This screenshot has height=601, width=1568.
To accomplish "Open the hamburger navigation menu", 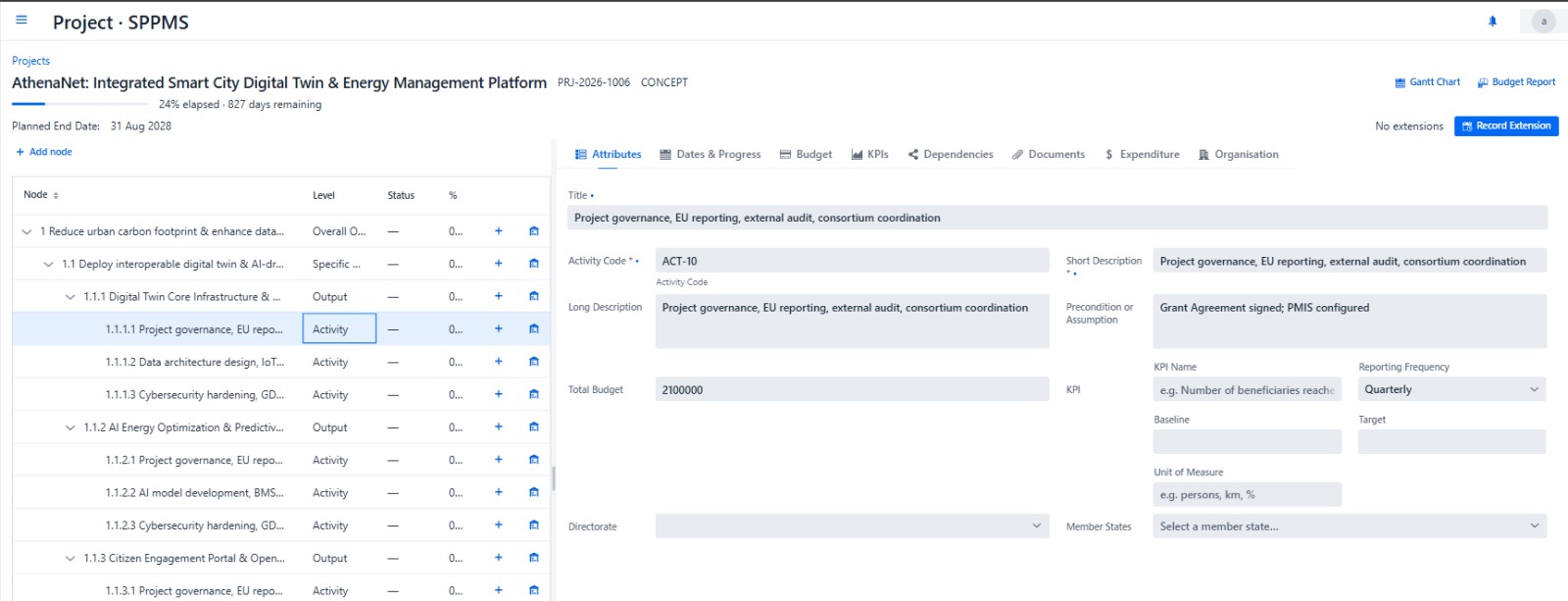I will click(22, 20).
